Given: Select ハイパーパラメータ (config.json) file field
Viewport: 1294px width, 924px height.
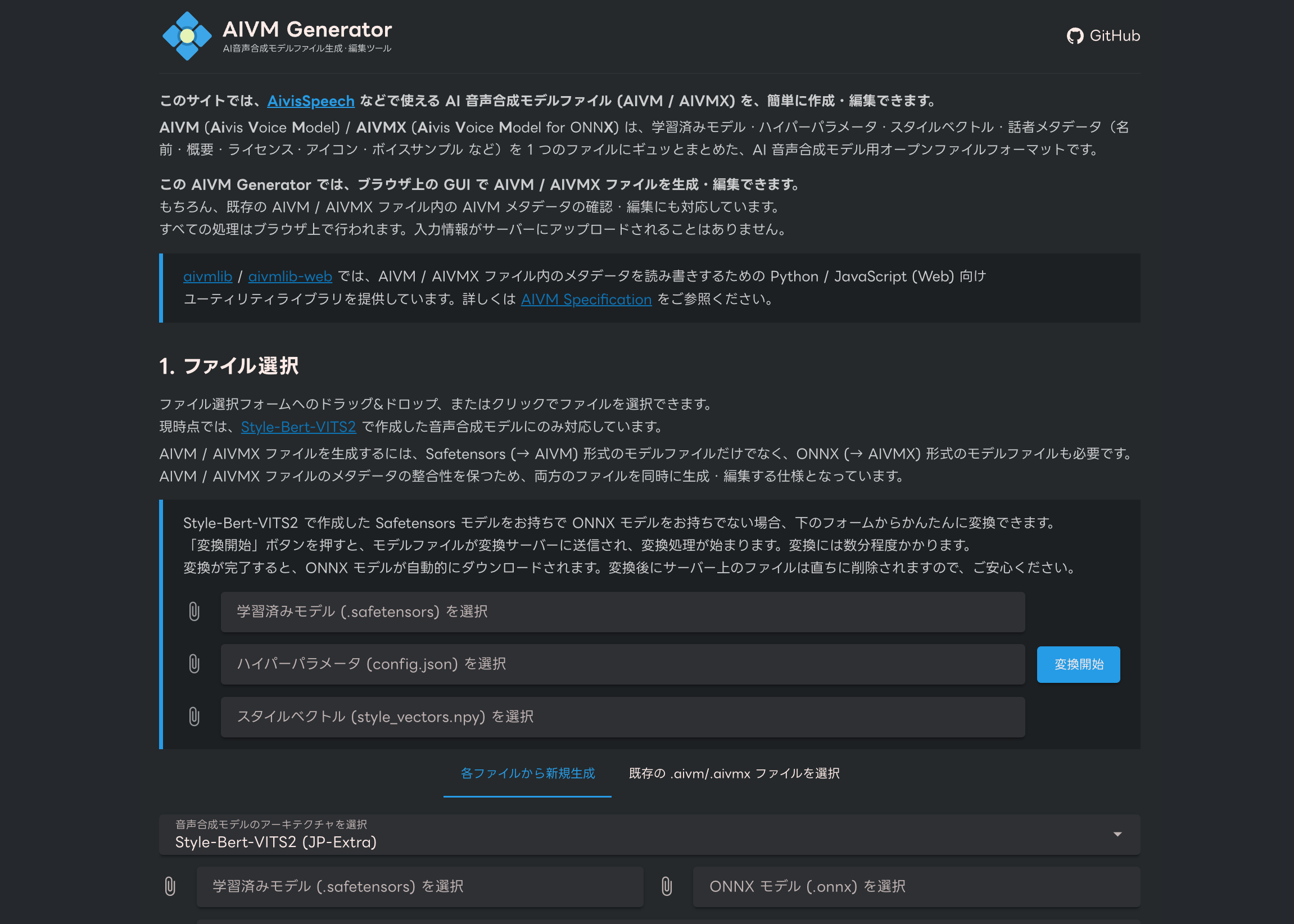Looking at the screenshot, I should [x=622, y=664].
